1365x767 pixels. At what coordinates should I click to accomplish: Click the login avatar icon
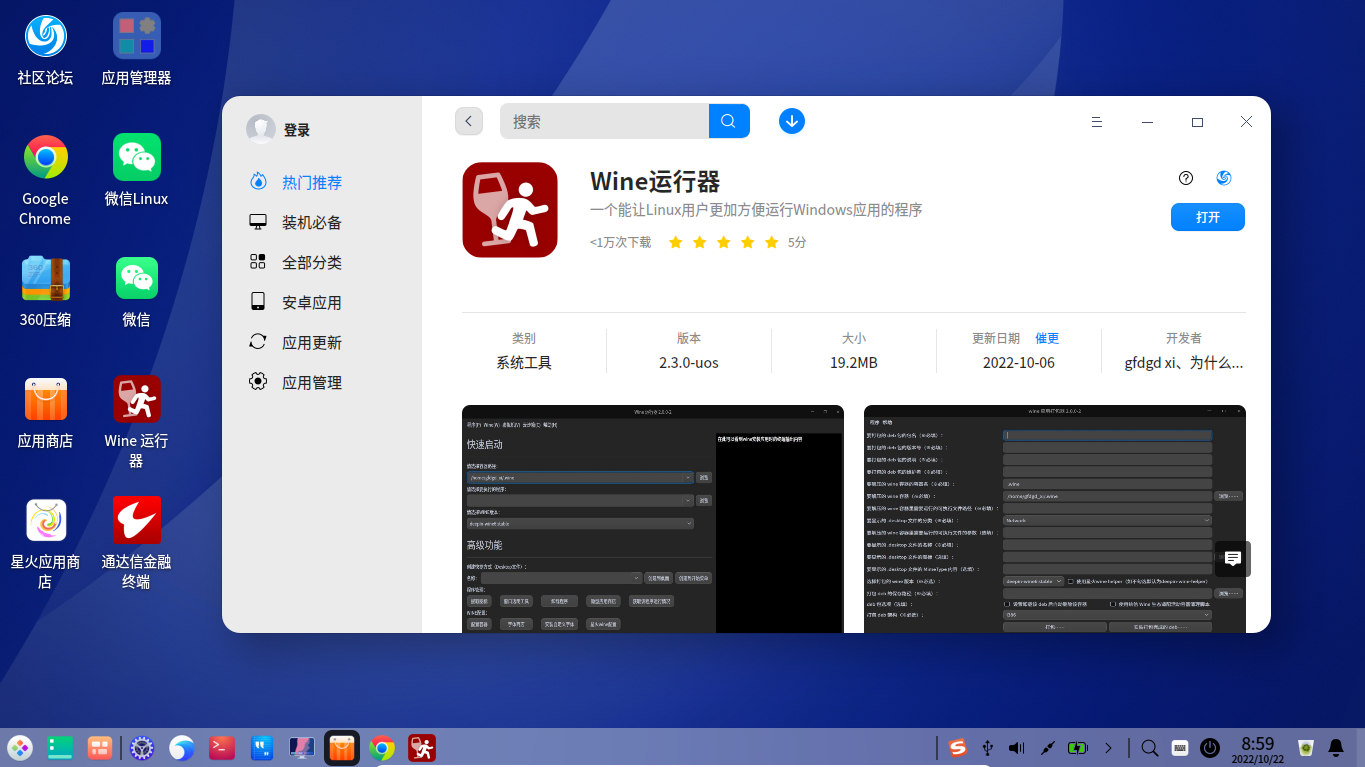pos(261,129)
